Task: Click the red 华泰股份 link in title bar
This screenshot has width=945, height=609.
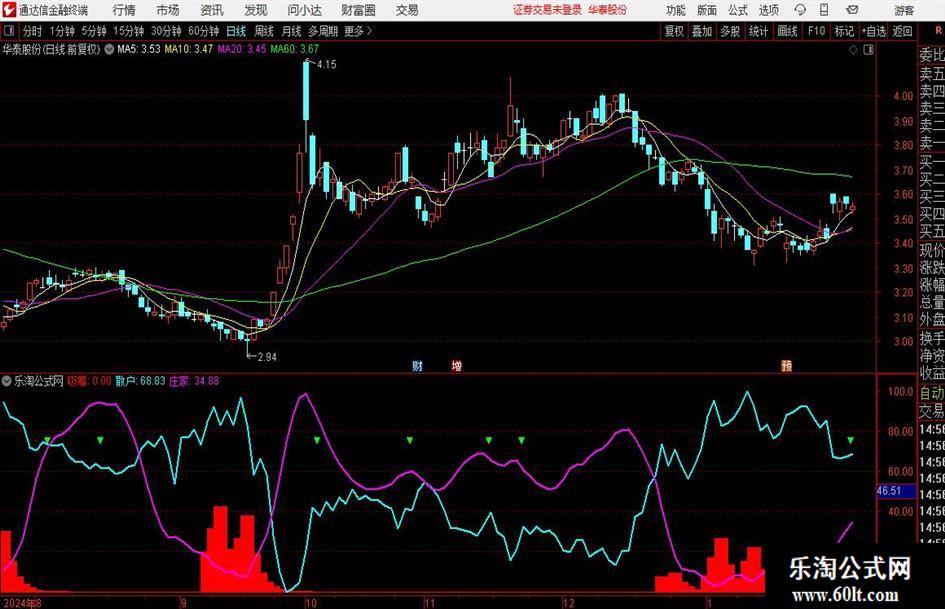Action: pos(608,10)
